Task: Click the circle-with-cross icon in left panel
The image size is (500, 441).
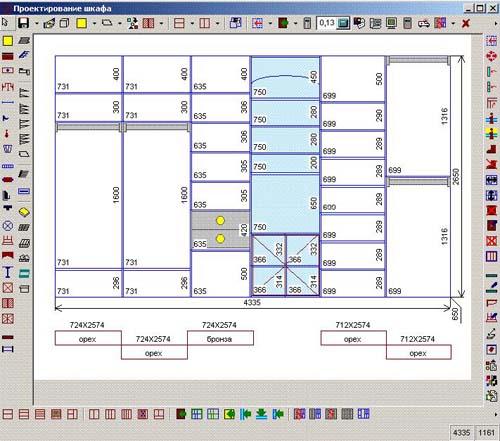Action: (x=8, y=226)
